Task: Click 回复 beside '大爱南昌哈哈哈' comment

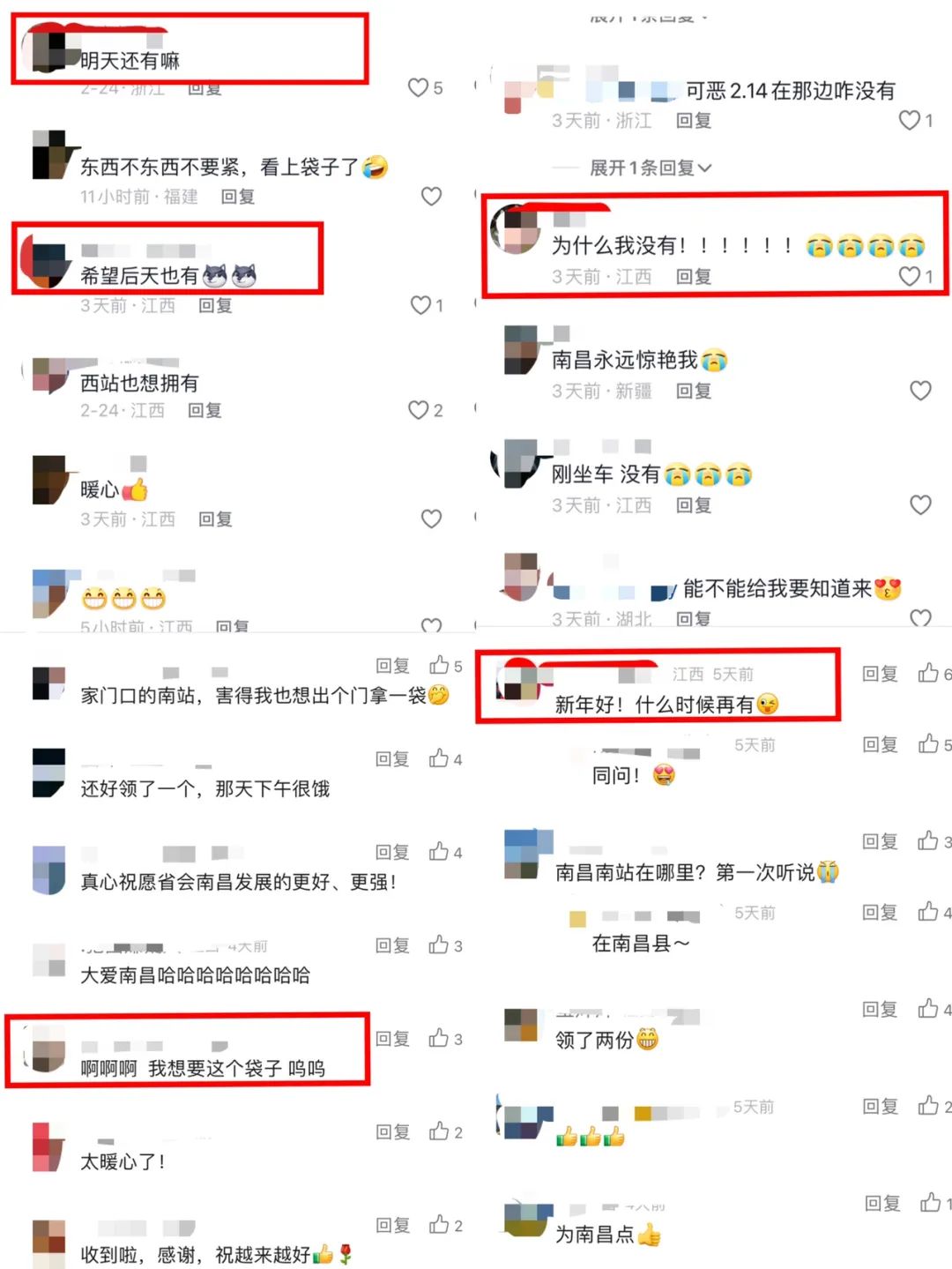Action: click(x=392, y=945)
